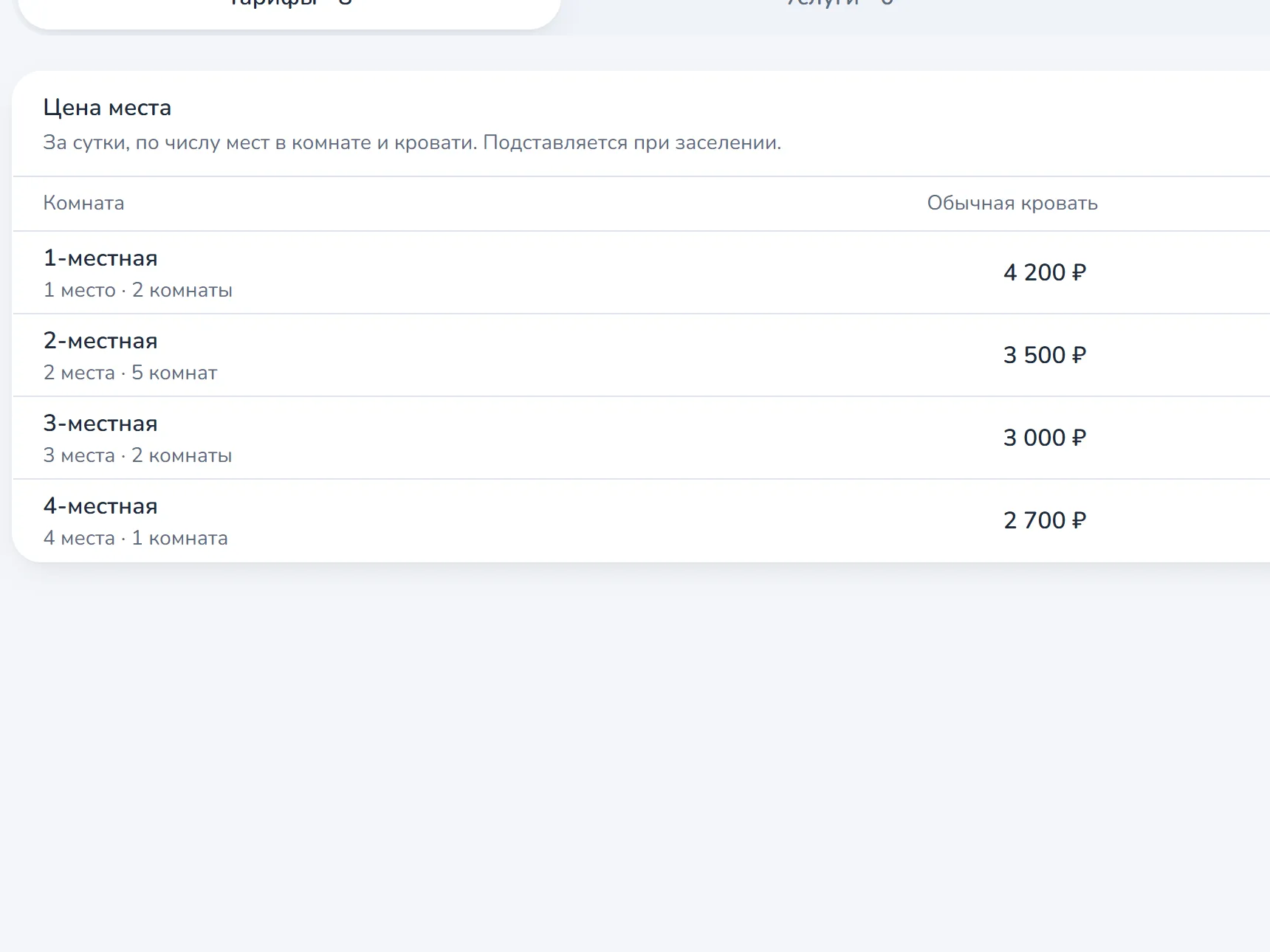Viewport: 1270px width, 952px height.
Task: Select the '1-местная' room row title
Action: pos(100,258)
